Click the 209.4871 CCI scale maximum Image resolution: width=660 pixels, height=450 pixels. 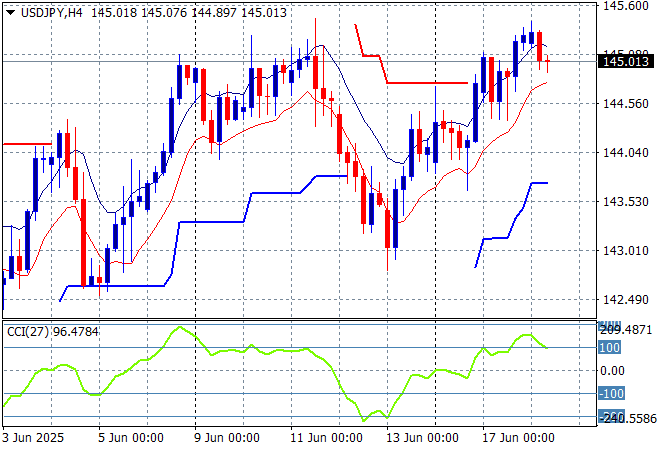coord(627,330)
